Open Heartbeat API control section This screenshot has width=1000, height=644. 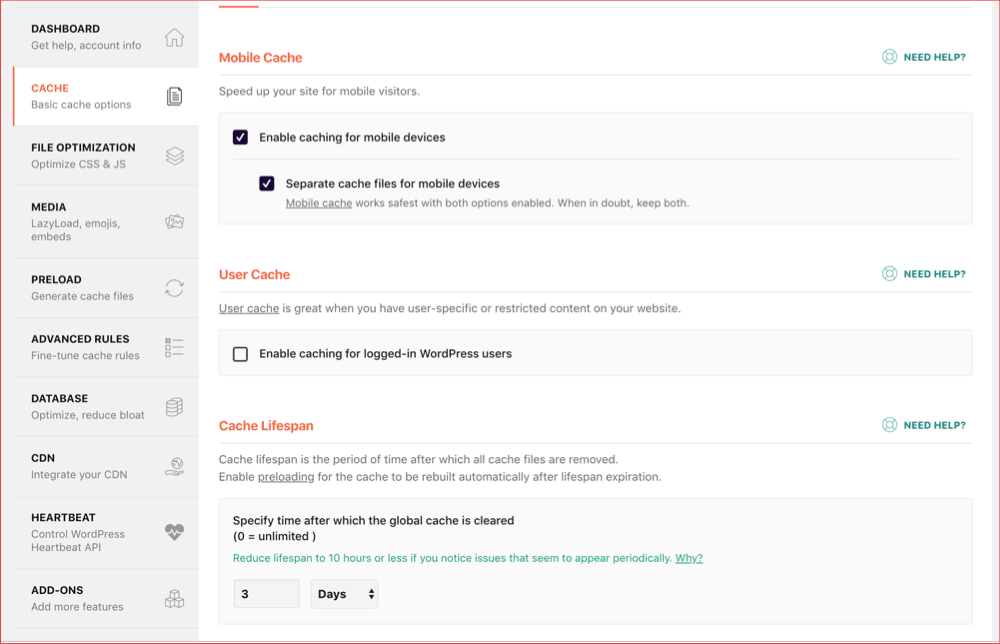click(106, 532)
